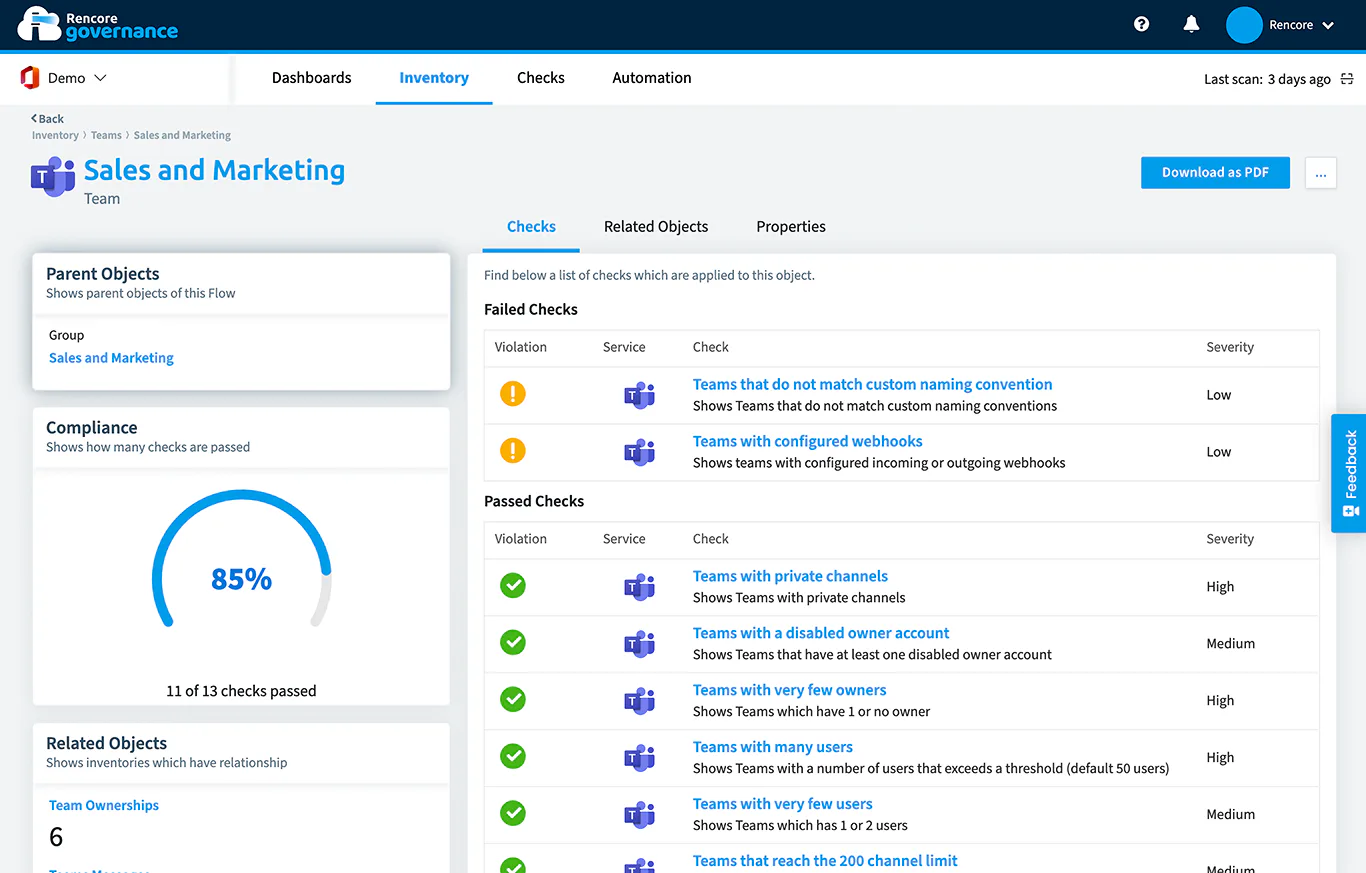Open the help question mark icon
This screenshot has height=873, width=1366.
coord(1142,25)
